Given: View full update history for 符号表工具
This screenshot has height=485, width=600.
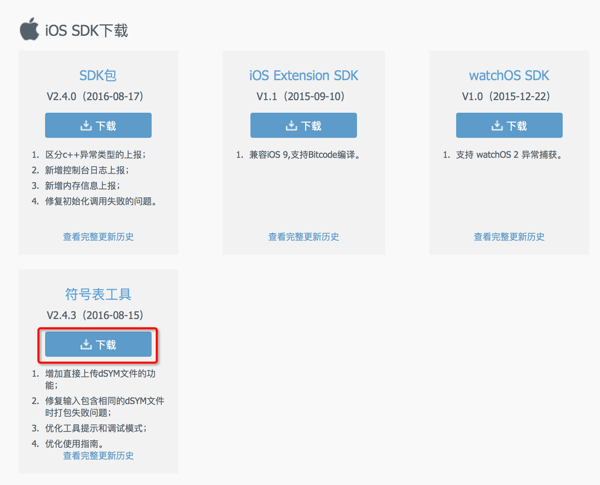Looking at the screenshot, I should (x=98, y=456).
